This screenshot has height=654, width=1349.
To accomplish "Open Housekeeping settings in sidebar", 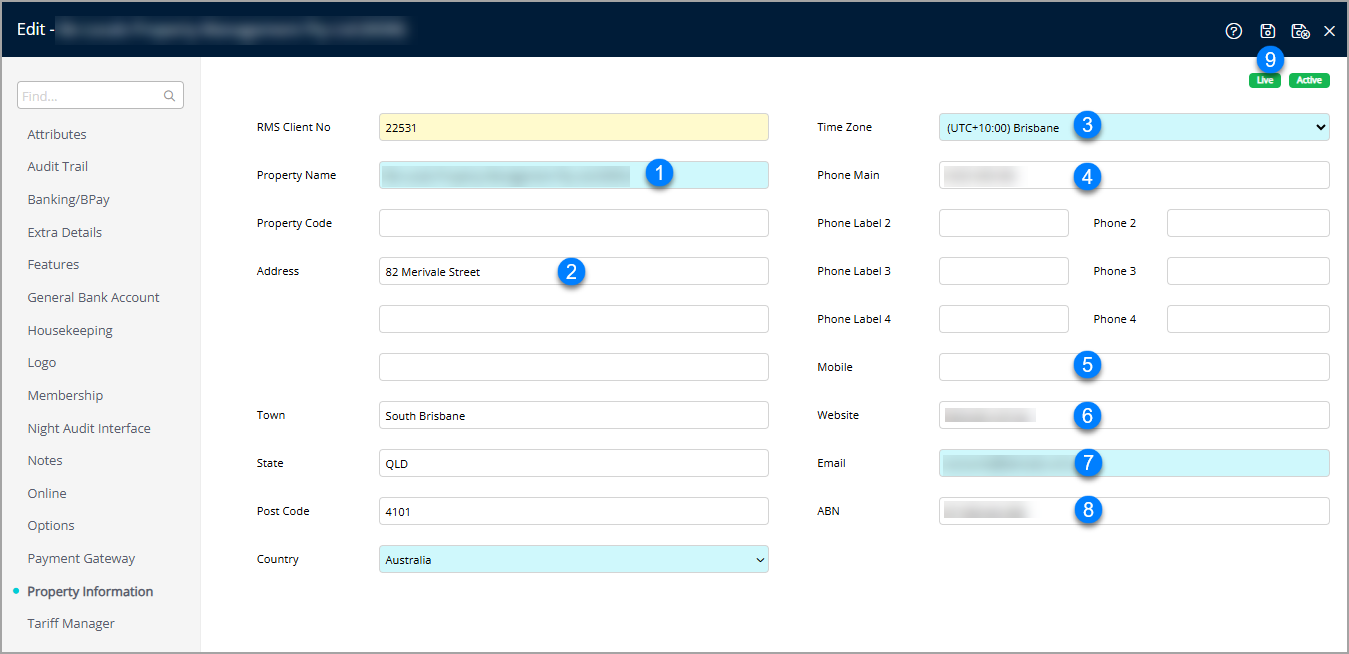I will pos(70,330).
